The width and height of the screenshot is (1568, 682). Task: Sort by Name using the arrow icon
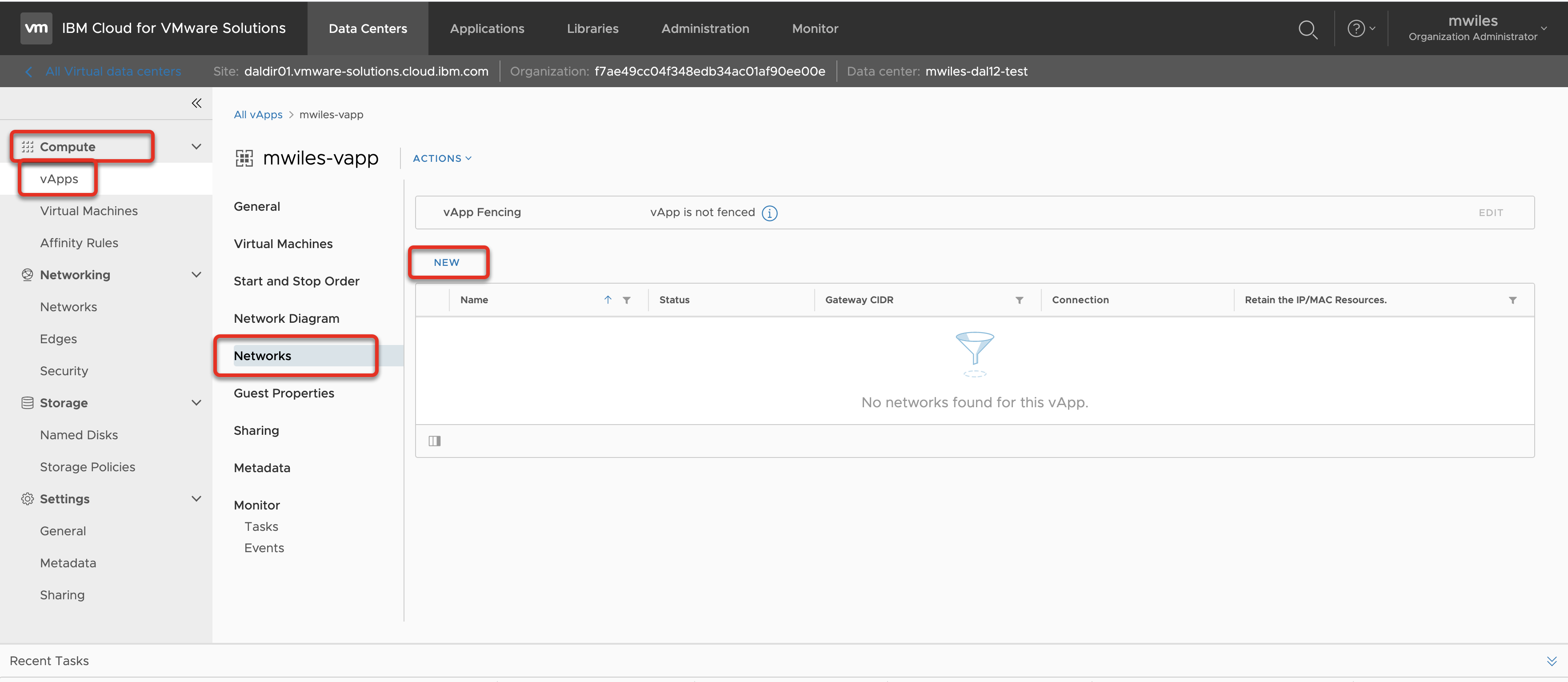[608, 300]
